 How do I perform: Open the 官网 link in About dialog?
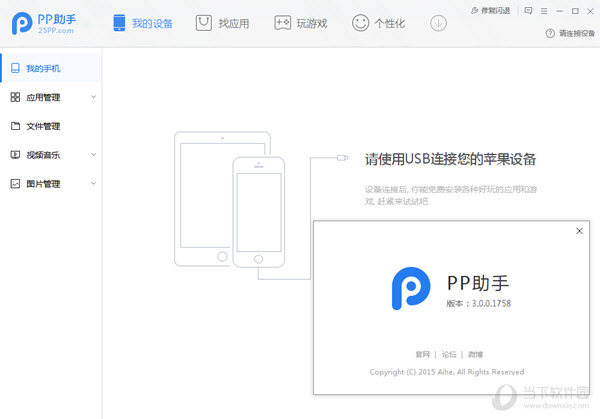[422, 354]
